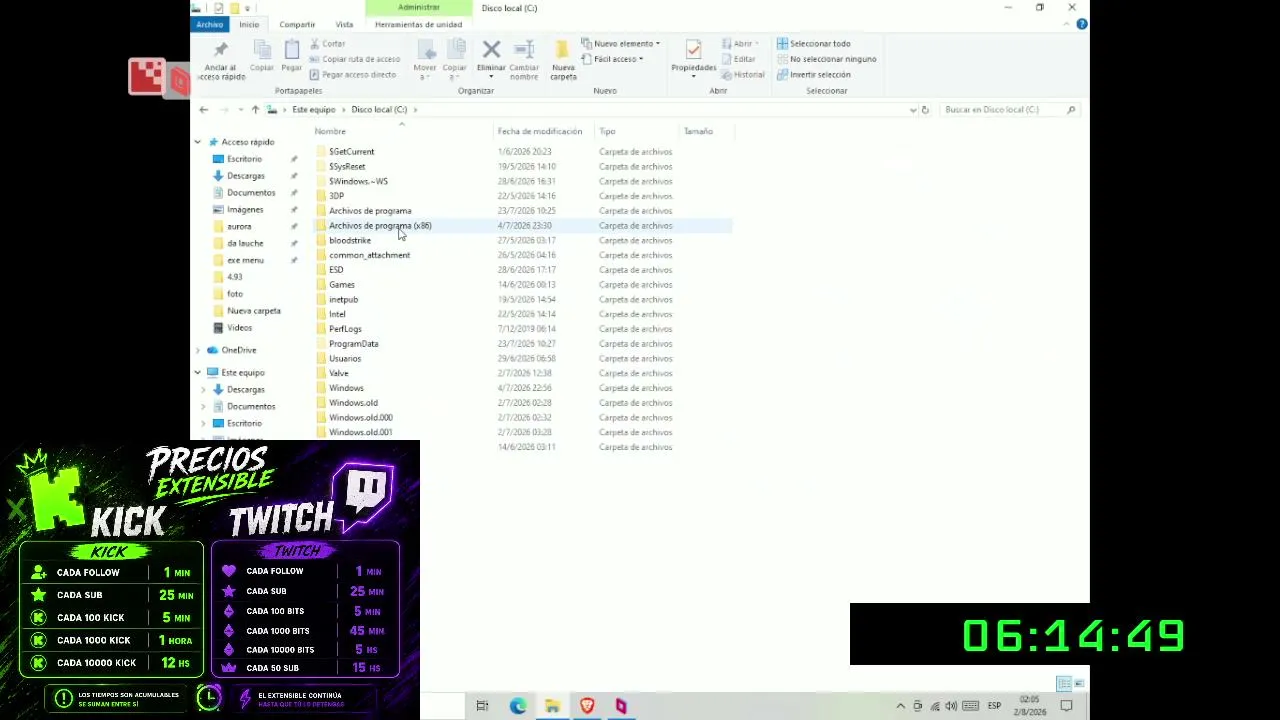Image resolution: width=1280 pixels, height=720 pixels.
Task: Open the Herramientas de unidad tab
Action: (x=418, y=24)
